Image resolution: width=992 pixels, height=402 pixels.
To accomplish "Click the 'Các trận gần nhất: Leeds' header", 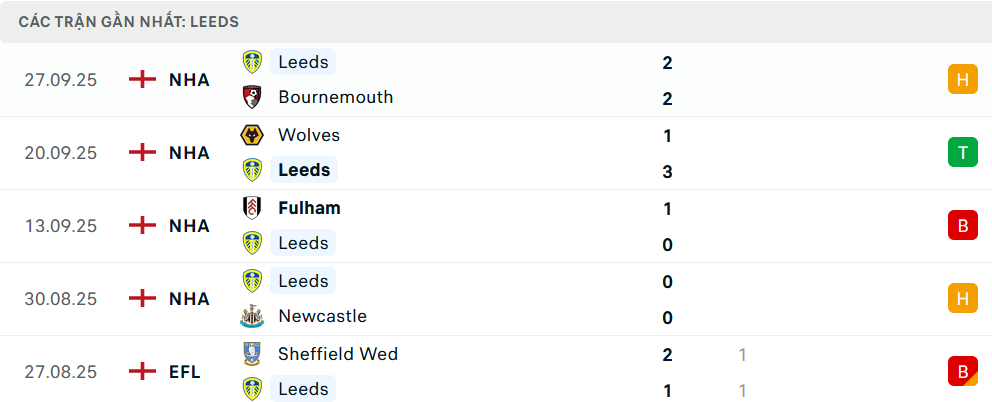I will pyautogui.click(x=128, y=21).
